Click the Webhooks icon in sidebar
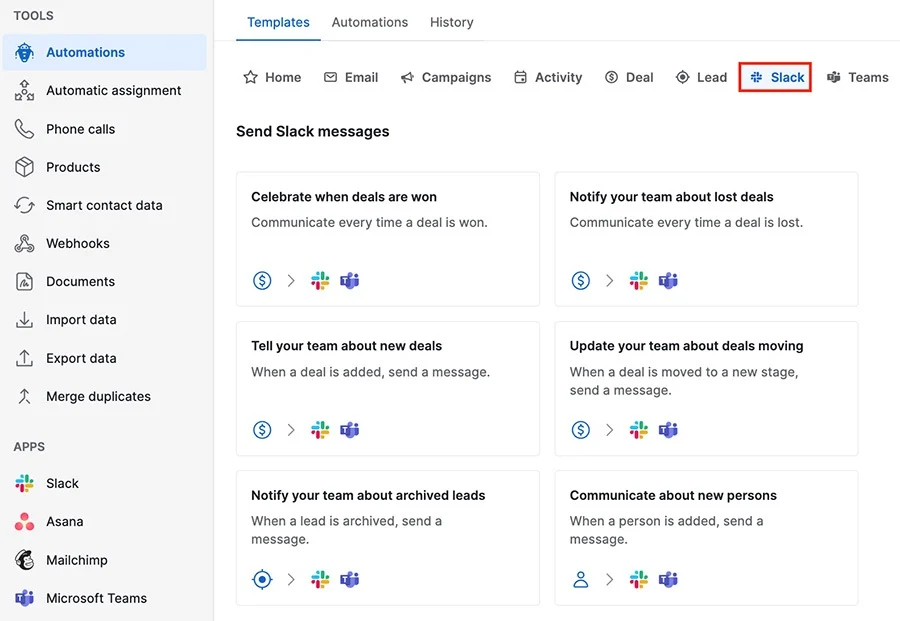 [24, 243]
